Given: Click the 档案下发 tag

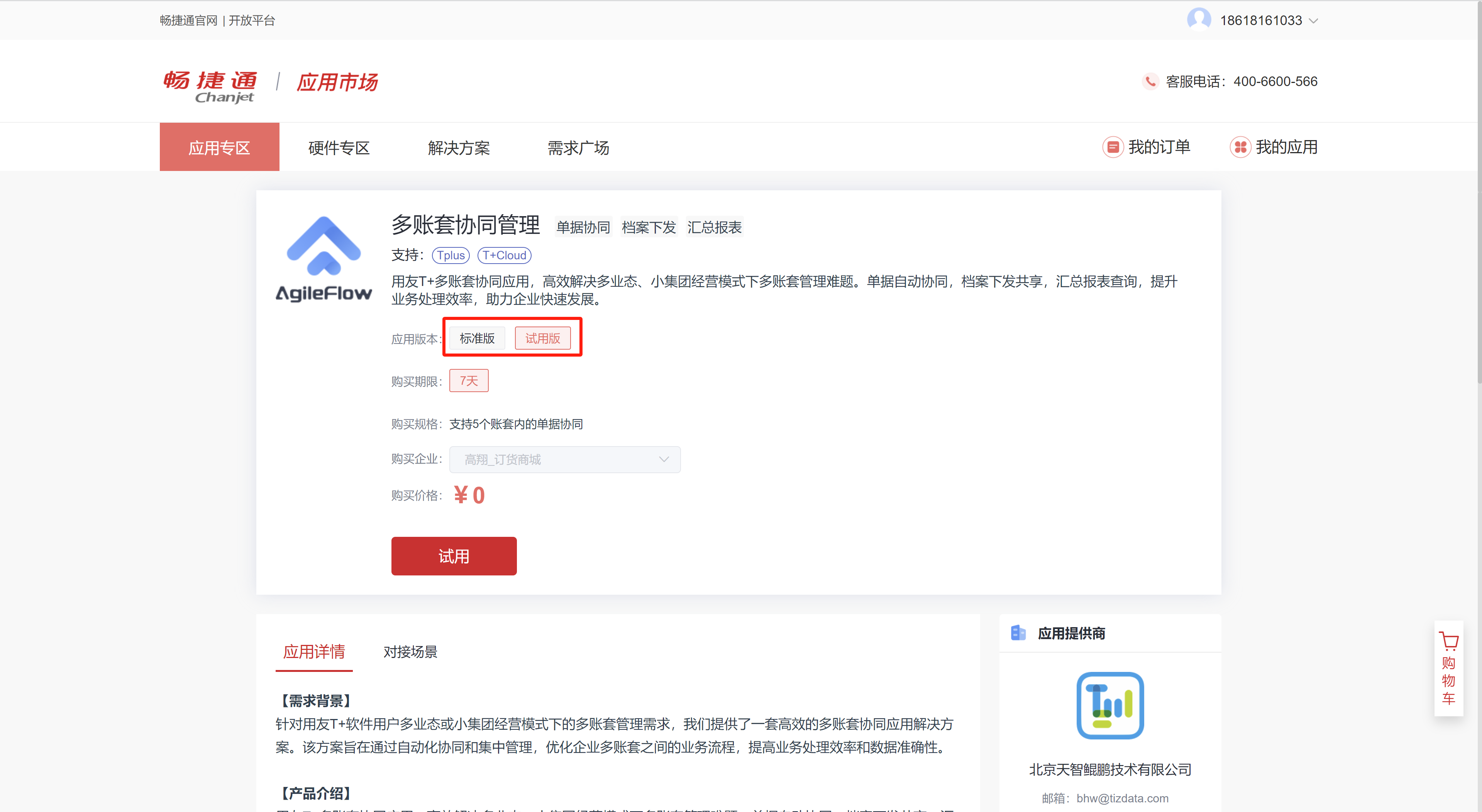Looking at the screenshot, I should click(x=649, y=227).
